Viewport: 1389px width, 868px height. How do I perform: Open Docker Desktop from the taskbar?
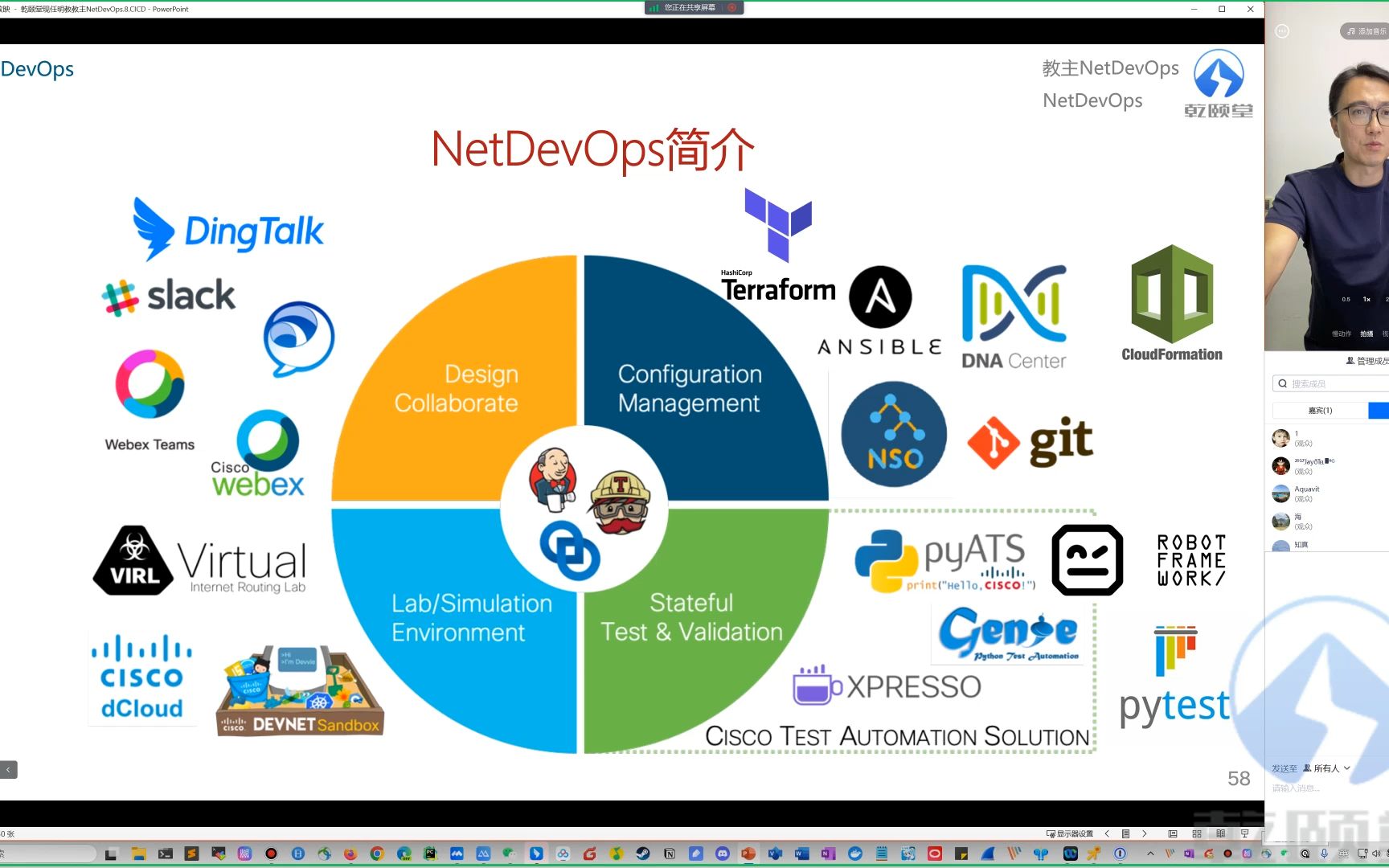(x=855, y=854)
